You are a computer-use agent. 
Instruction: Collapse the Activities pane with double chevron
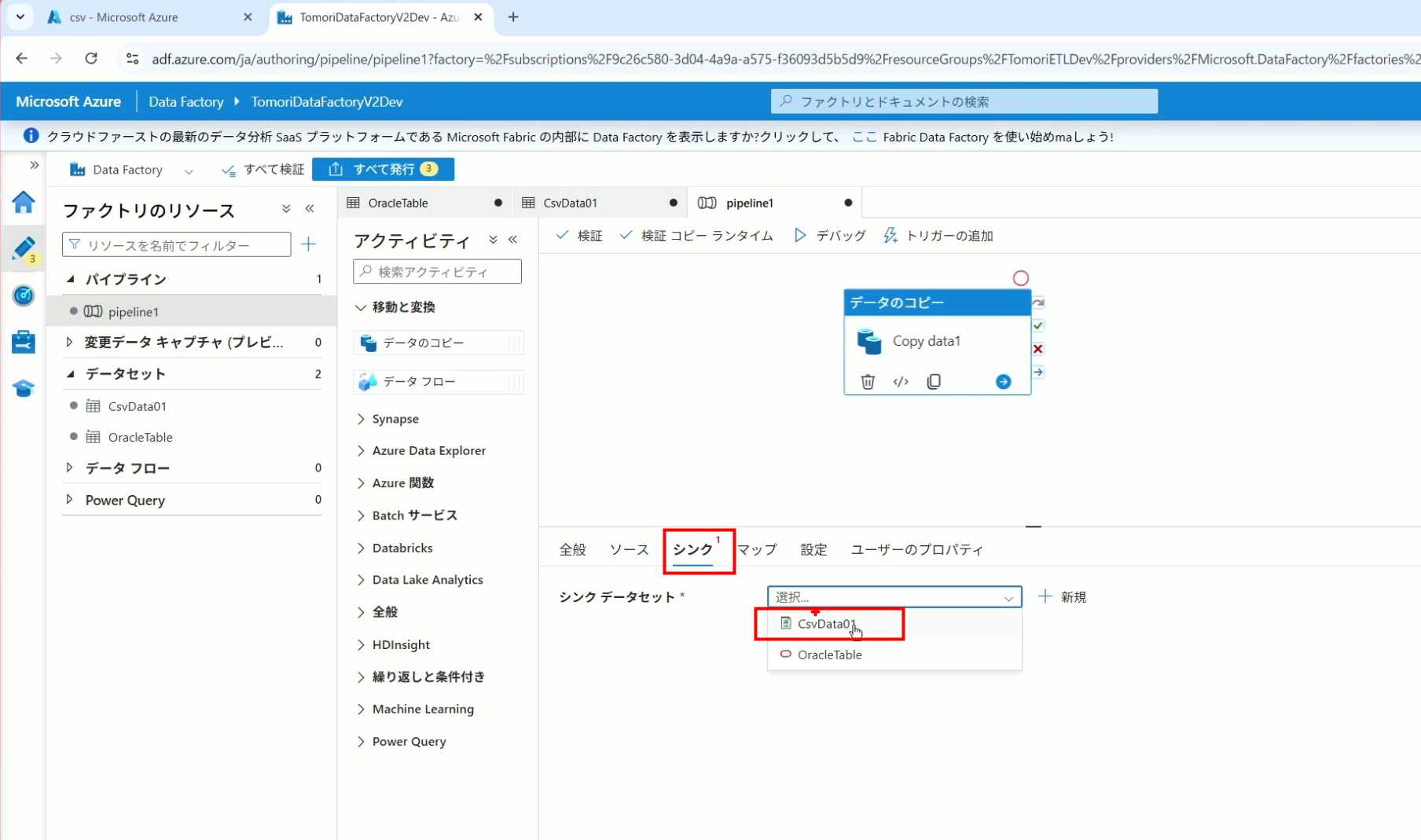tap(513, 240)
